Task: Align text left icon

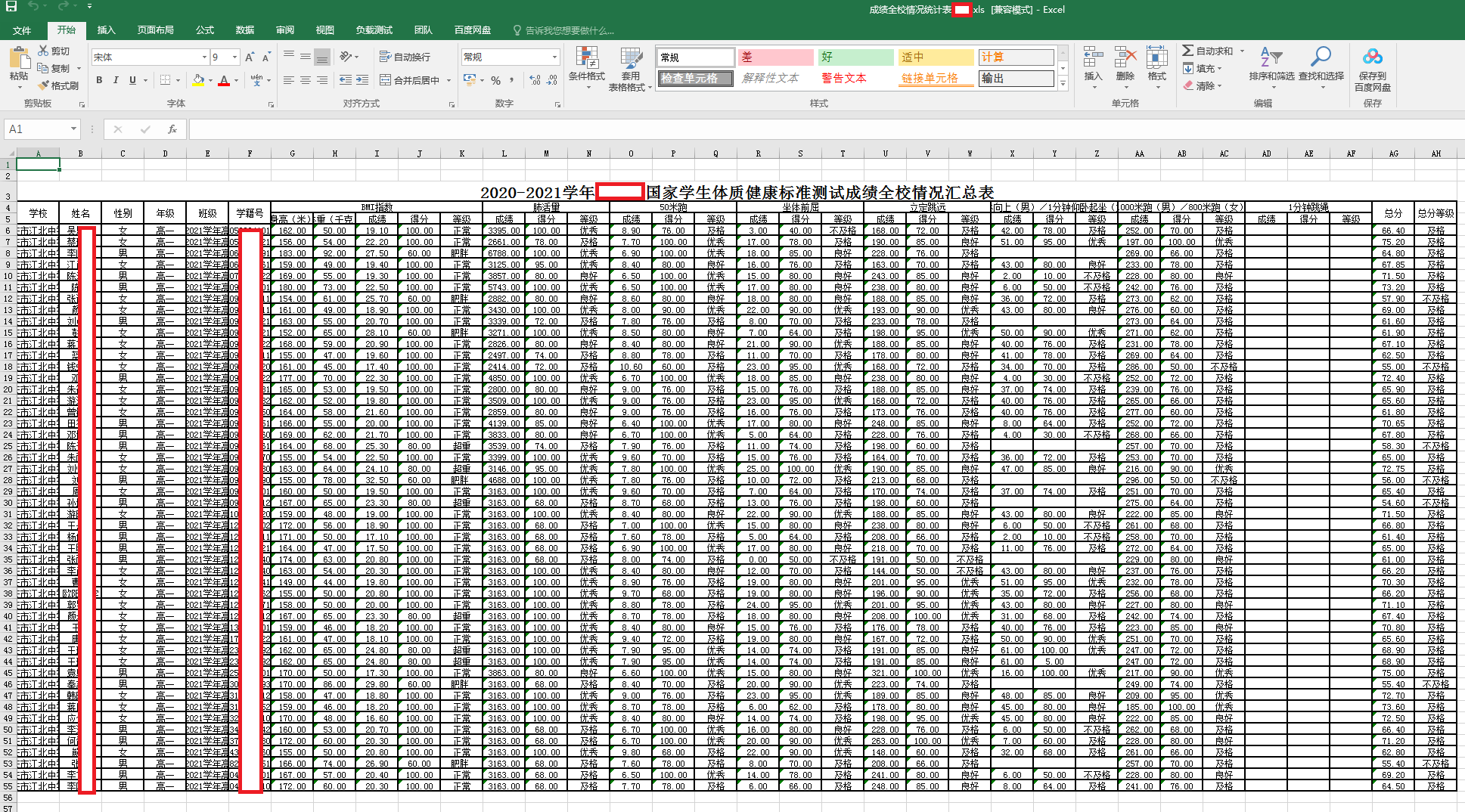Action: (x=289, y=80)
